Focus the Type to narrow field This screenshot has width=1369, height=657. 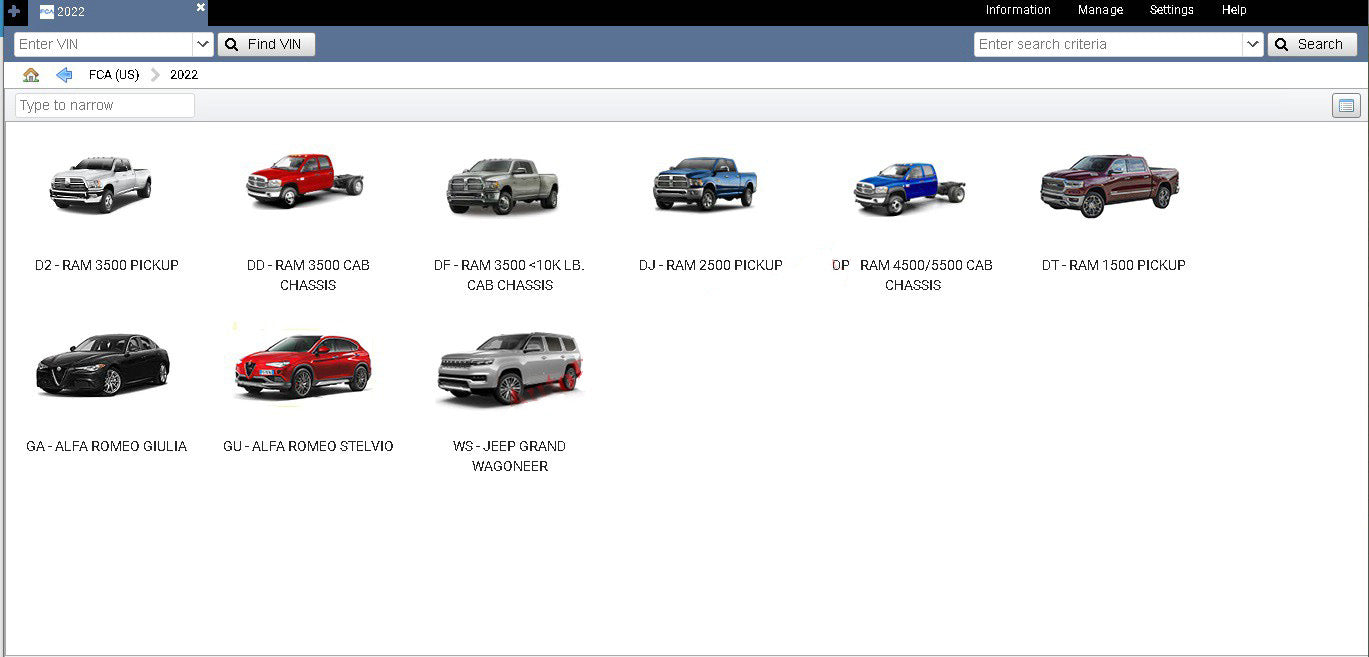click(x=105, y=105)
